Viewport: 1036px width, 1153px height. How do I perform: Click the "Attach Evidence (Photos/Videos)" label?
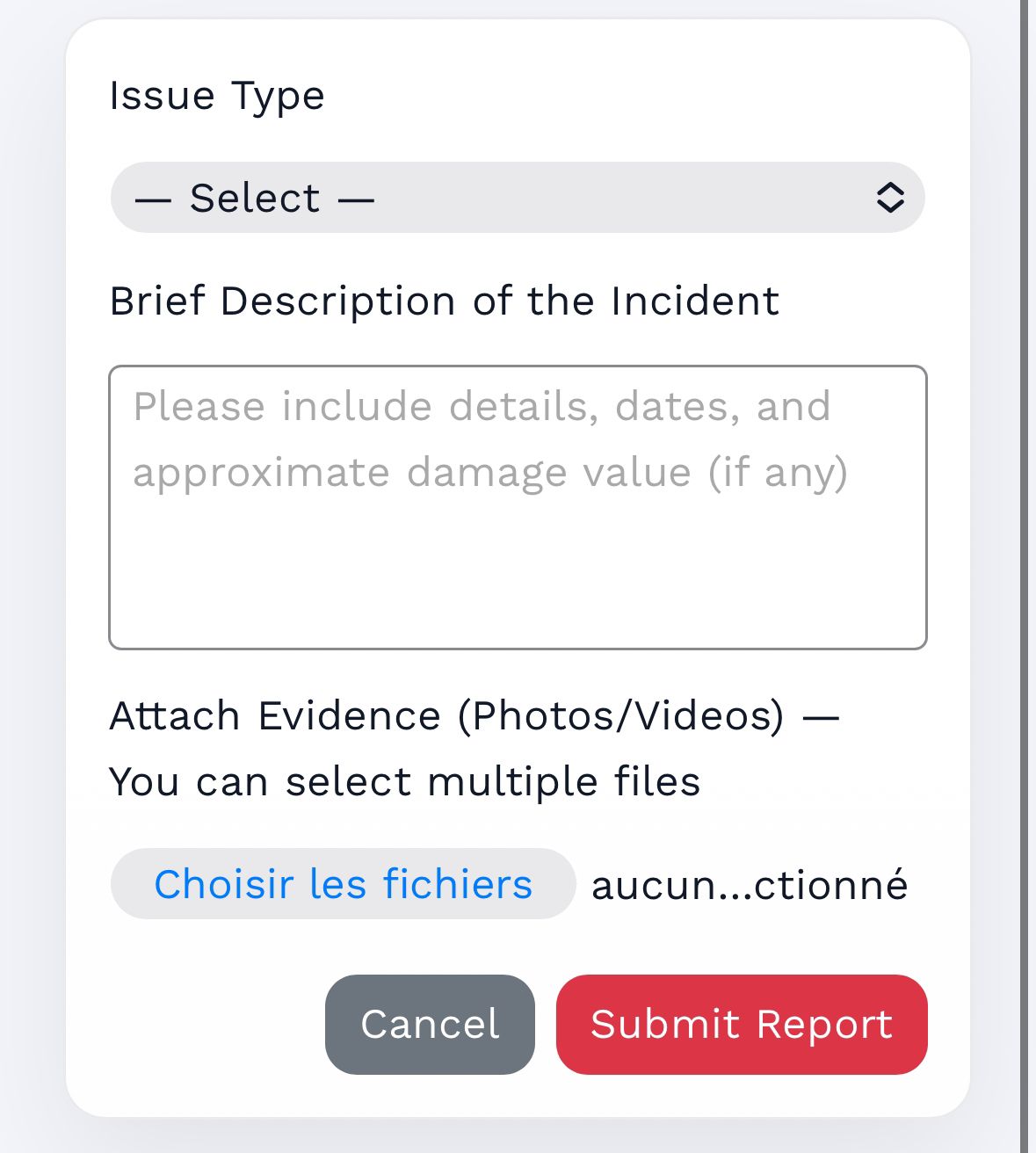click(x=446, y=716)
